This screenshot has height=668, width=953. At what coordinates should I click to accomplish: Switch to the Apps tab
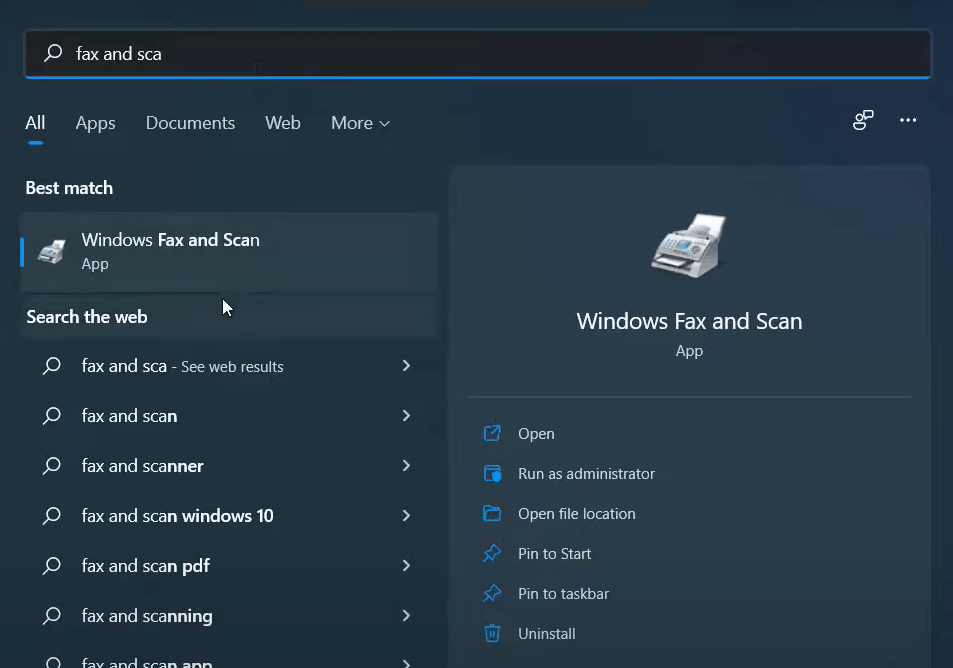[95, 122]
